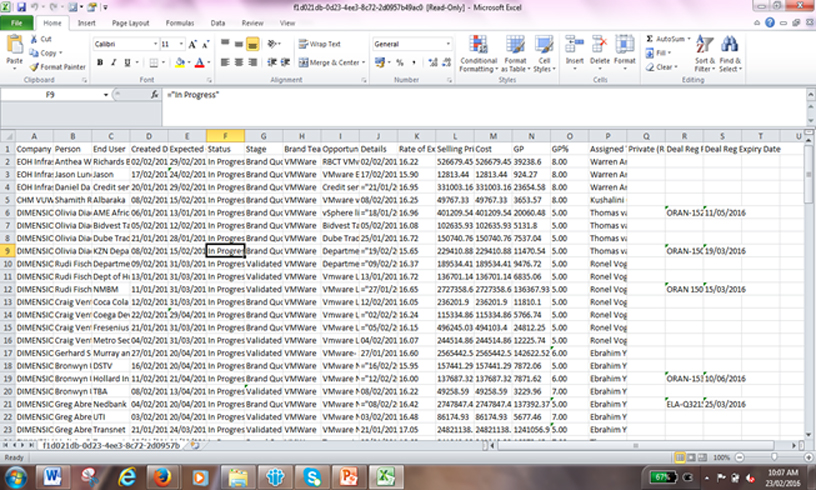Viewport: 816px width, 490px height.
Task: Open the Fill button in Editing
Action: point(658,53)
